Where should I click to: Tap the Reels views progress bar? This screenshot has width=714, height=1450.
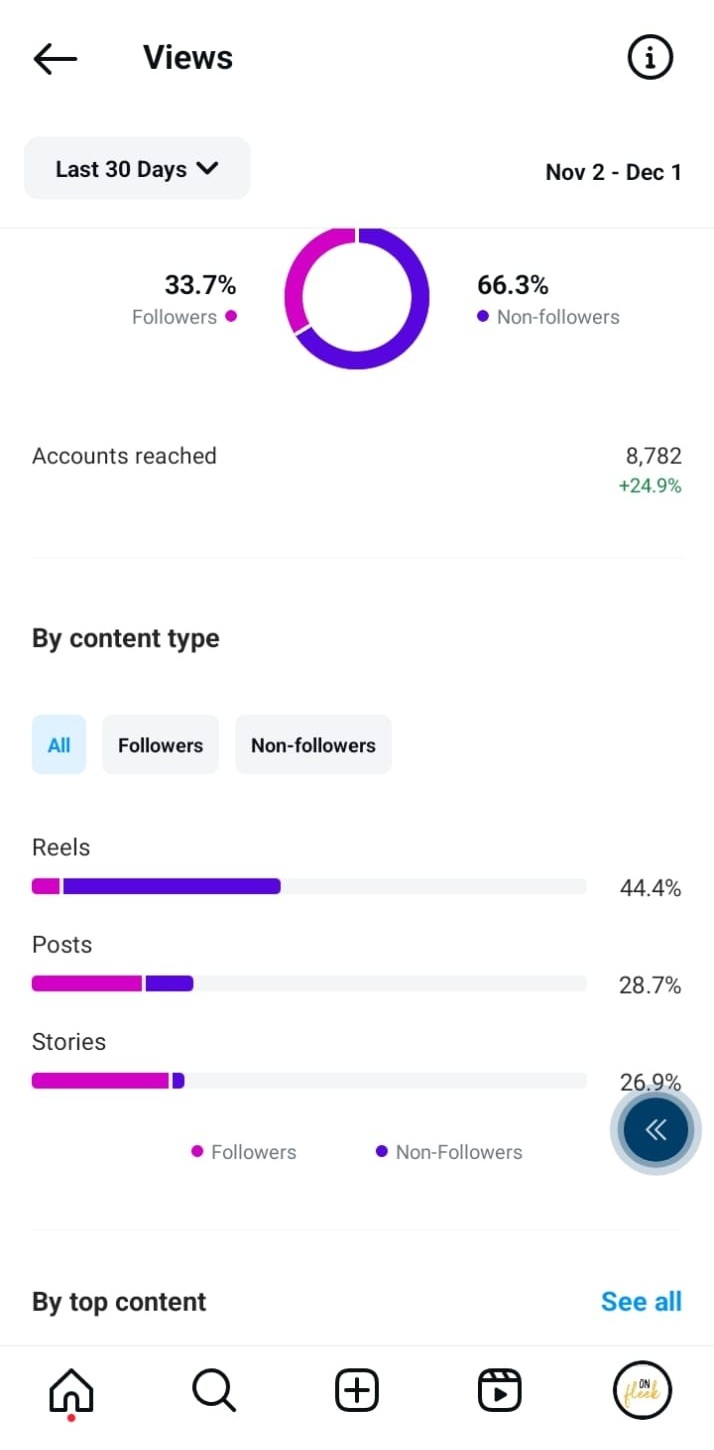point(308,886)
